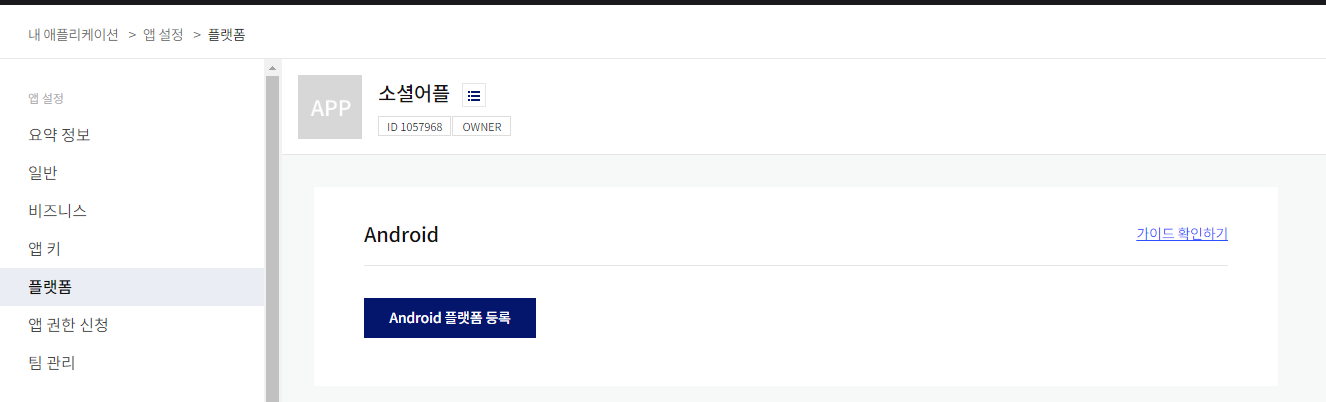The image size is (1326, 402).
Task: Click the 플랫폼 breadcrumb item
Action: tap(226, 34)
